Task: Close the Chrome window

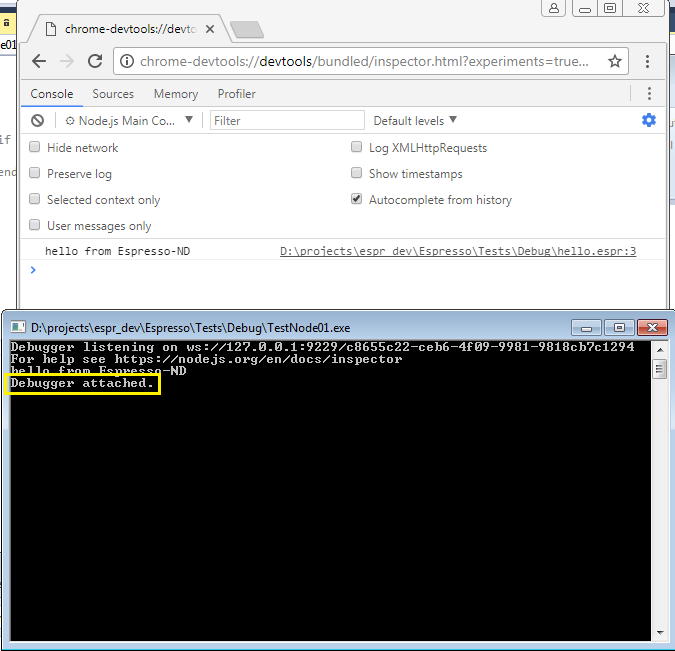Action: point(643,8)
